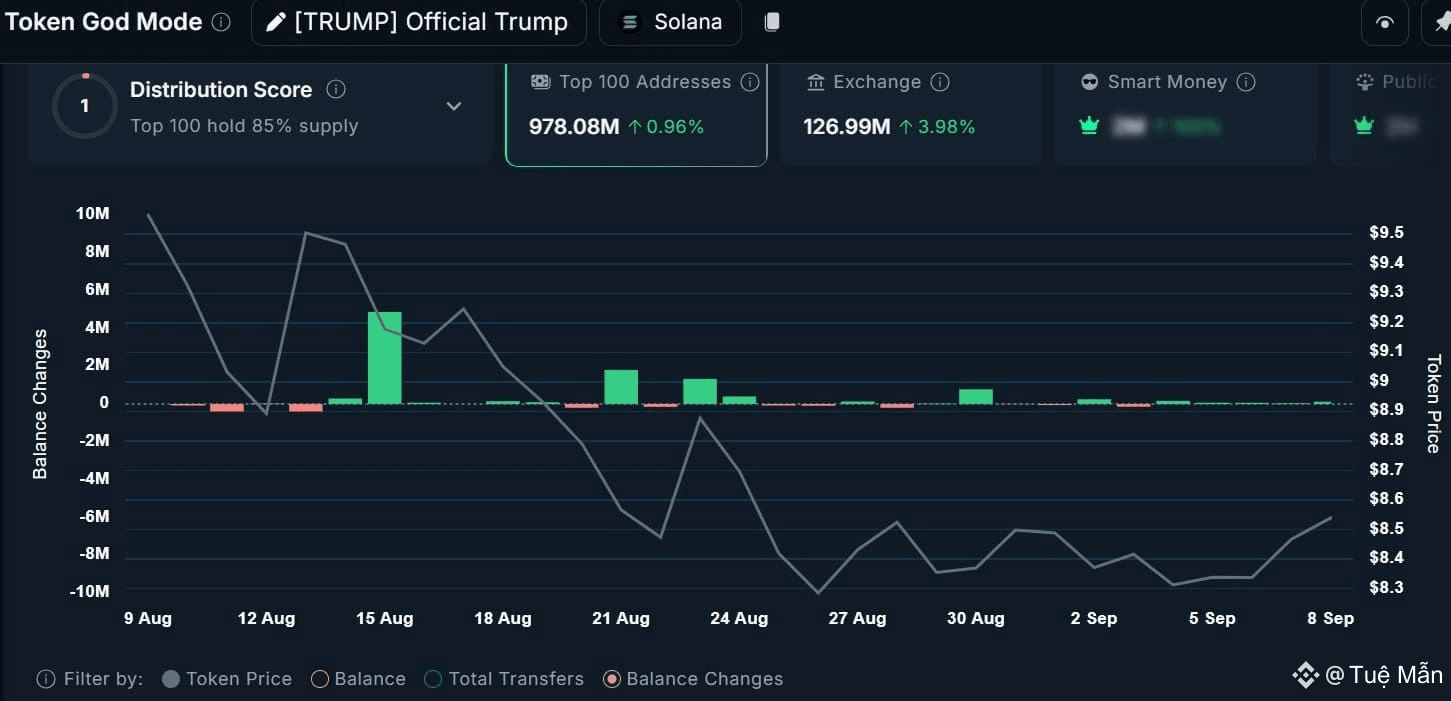This screenshot has height=701, width=1451.
Task: Click the green crown icon under Public
Action: [1363, 126]
